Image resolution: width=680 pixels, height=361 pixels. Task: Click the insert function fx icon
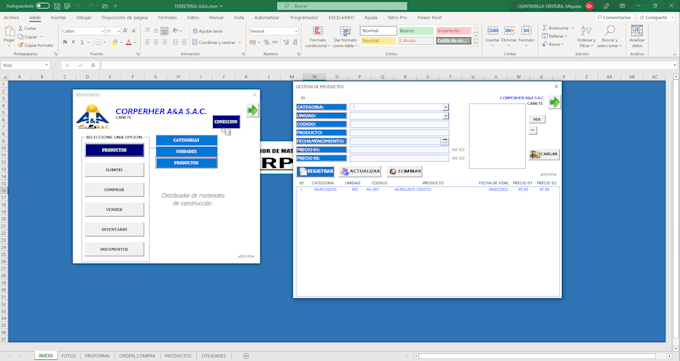93,65
